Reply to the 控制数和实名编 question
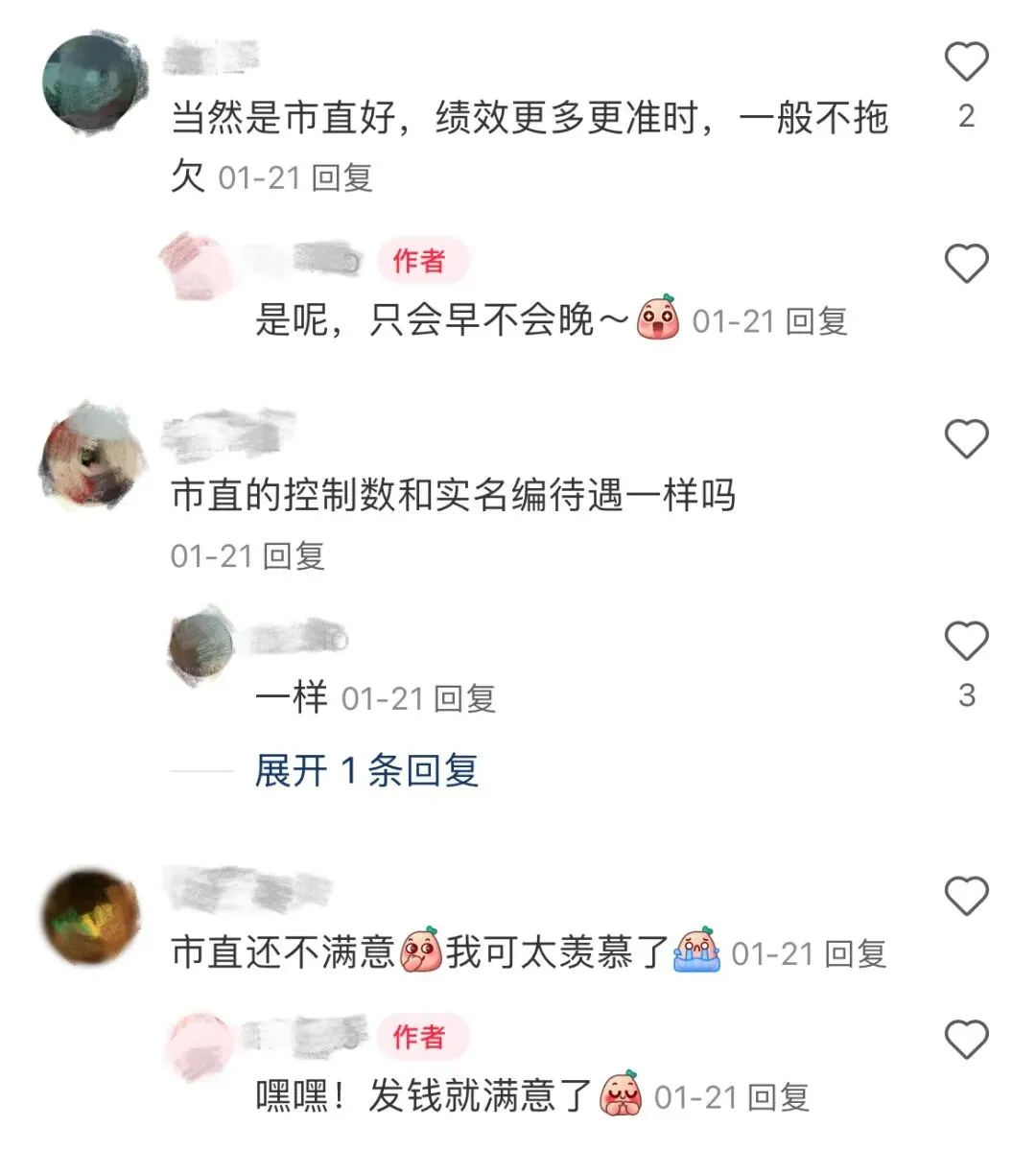 [294, 556]
